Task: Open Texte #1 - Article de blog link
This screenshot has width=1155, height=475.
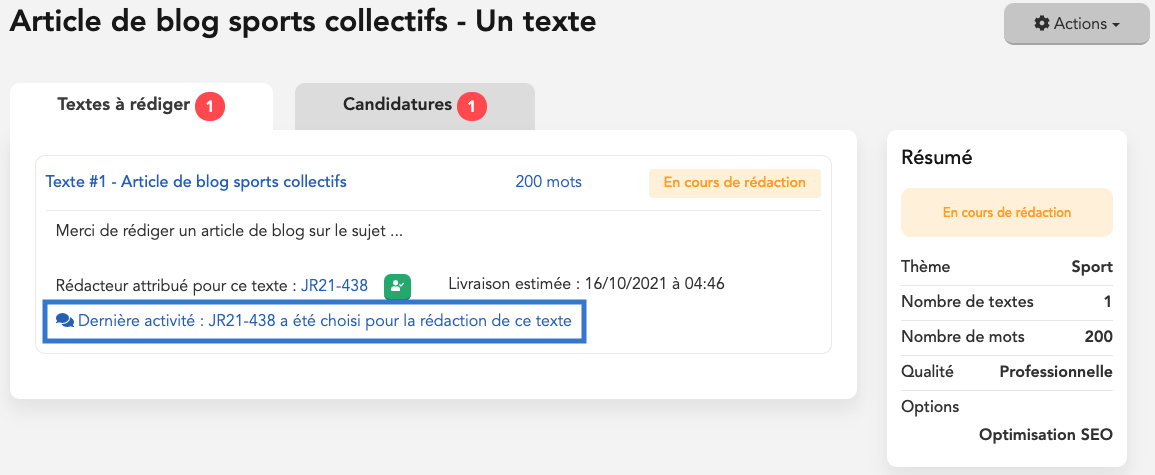Action: (196, 181)
